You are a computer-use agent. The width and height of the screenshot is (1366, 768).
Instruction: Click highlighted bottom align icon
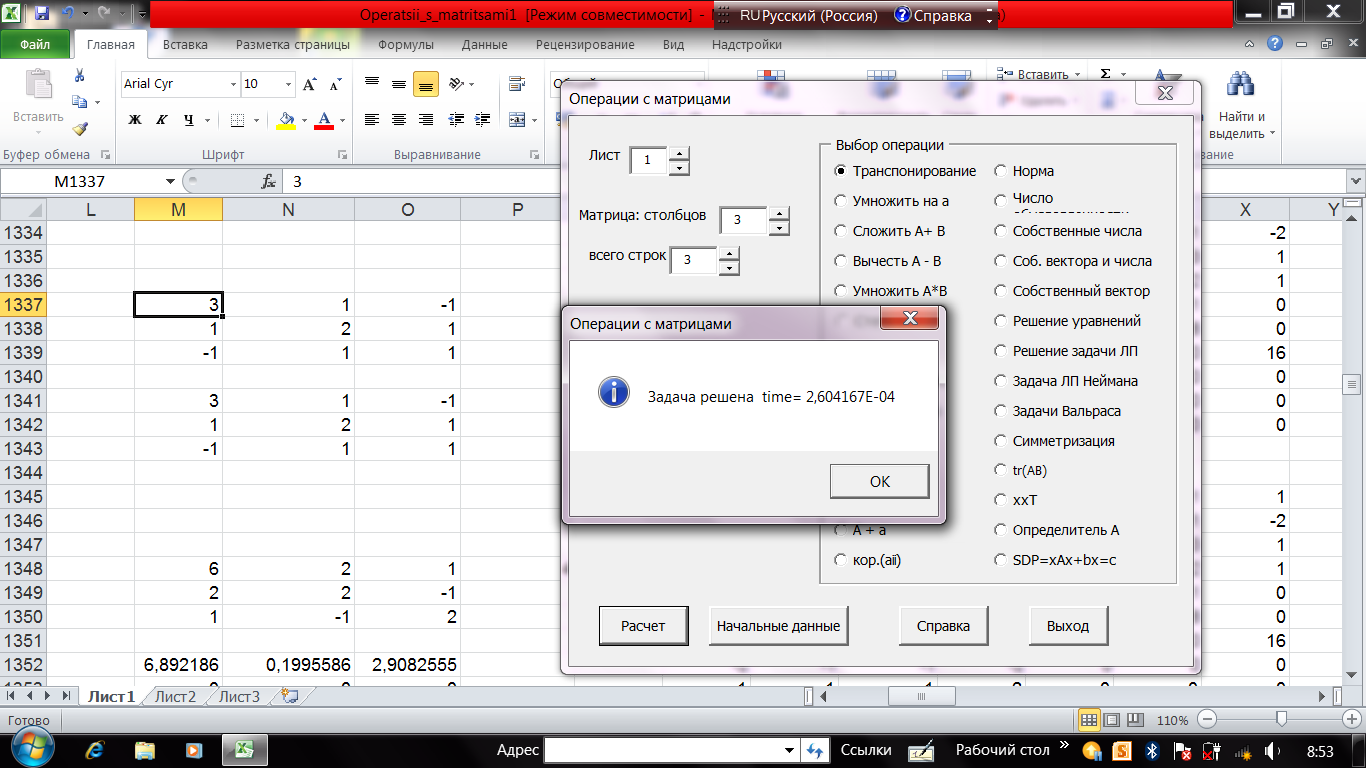pos(426,85)
